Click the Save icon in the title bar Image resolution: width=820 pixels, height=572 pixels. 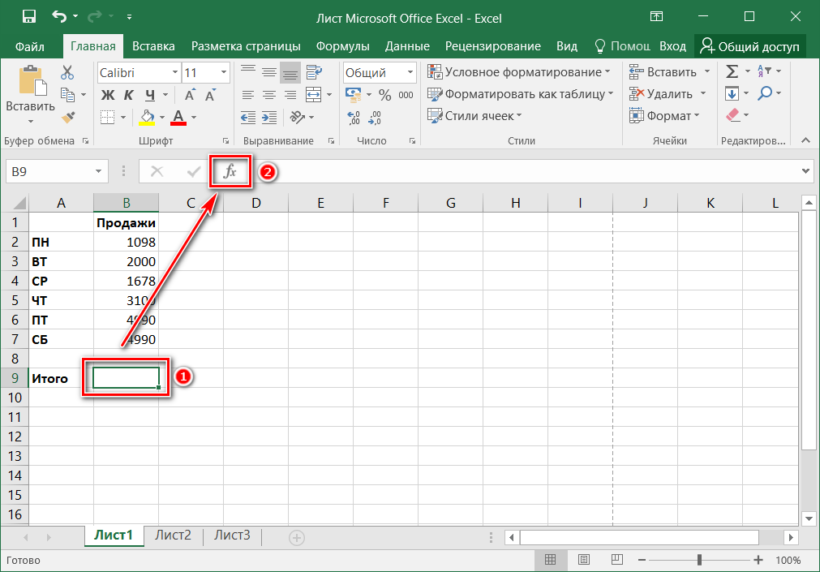tap(28, 17)
